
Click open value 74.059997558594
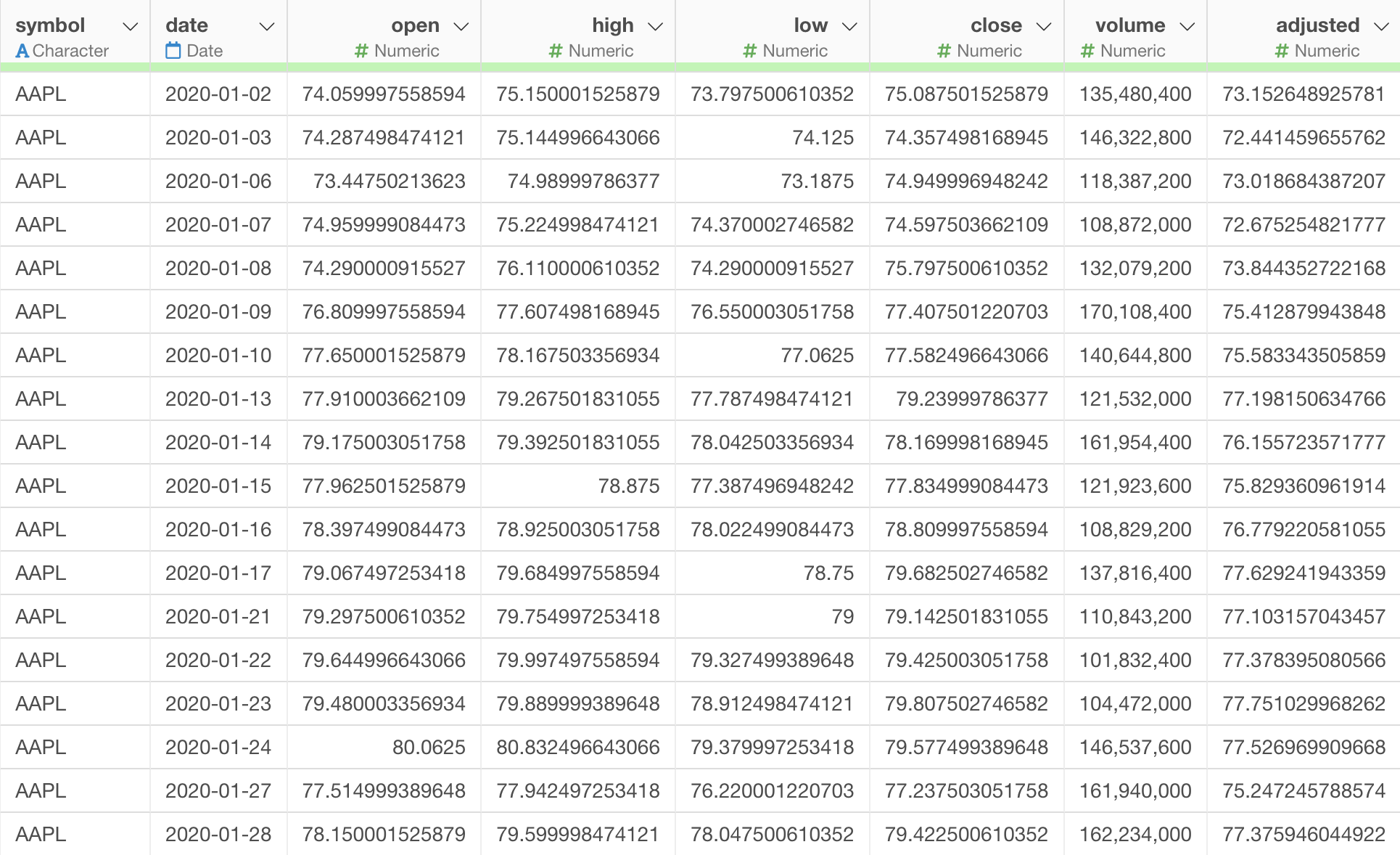coord(384,94)
